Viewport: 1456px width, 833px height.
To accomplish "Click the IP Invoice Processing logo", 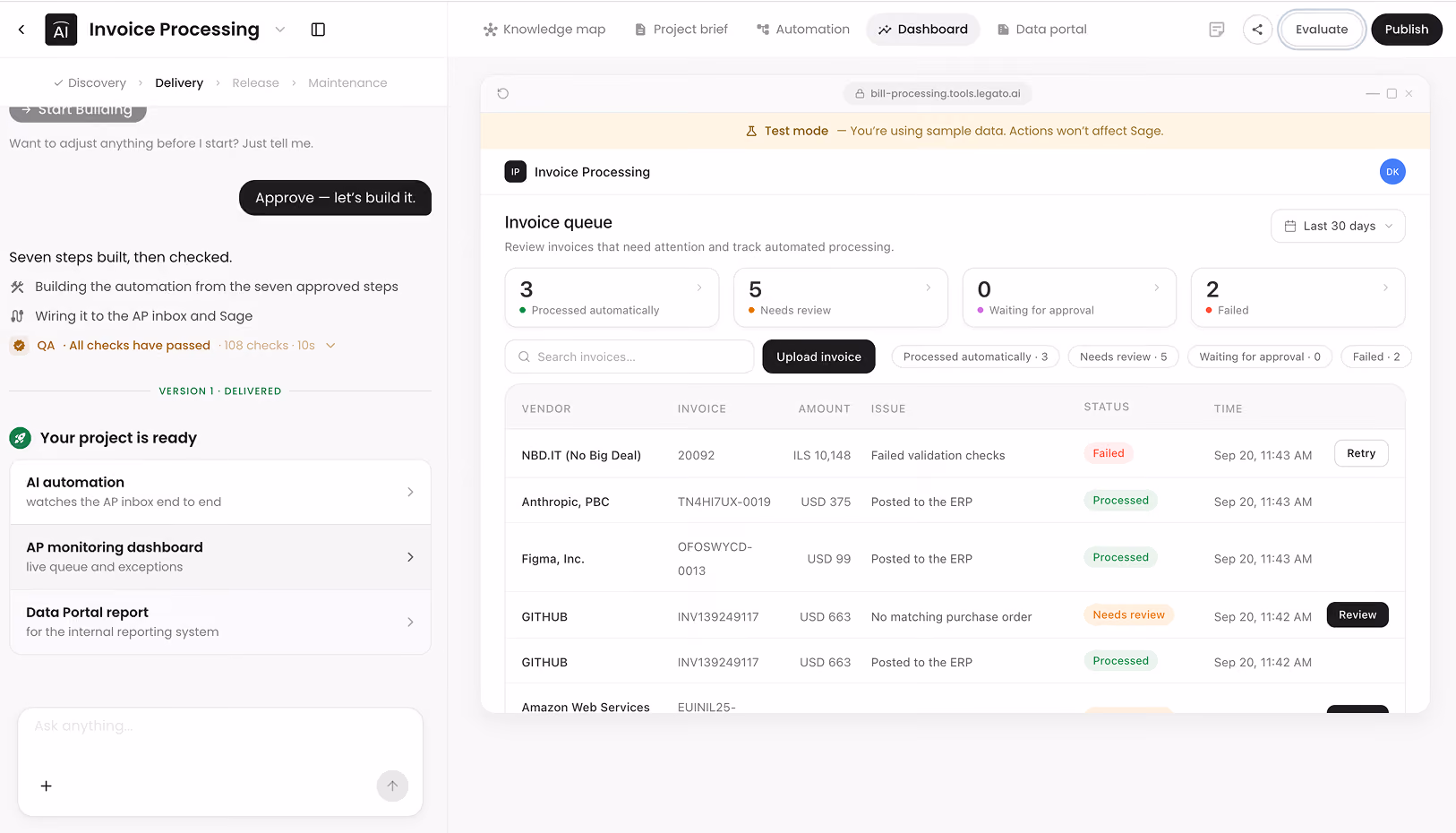I will click(516, 172).
